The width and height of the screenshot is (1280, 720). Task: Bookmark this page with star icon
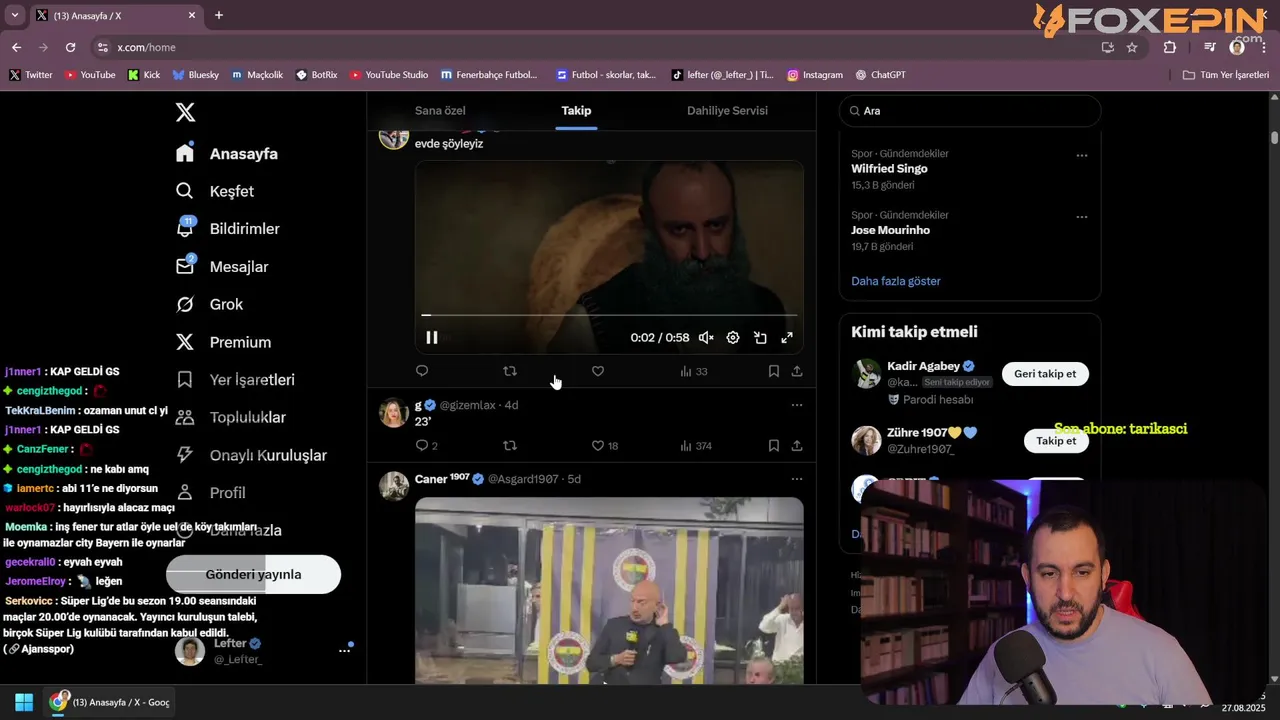1132,47
